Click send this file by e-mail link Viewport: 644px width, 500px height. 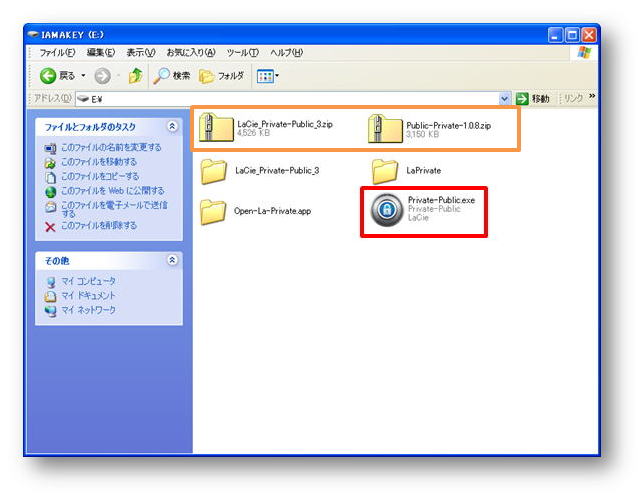pyautogui.click(x=114, y=209)
